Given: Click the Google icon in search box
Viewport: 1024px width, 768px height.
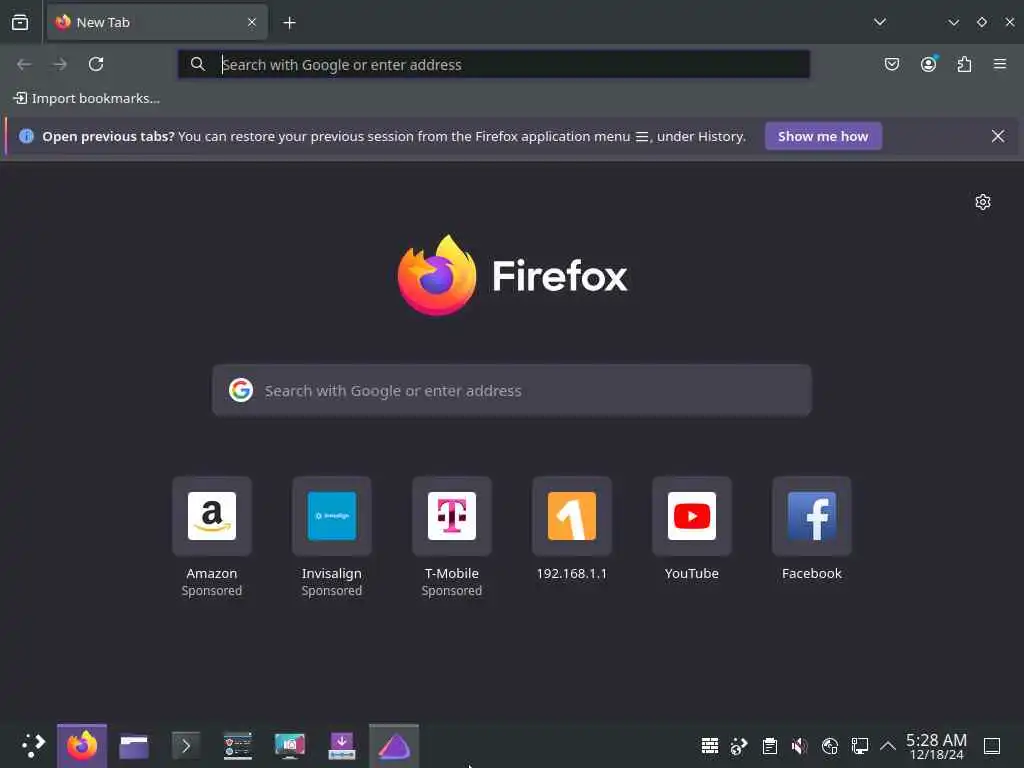Looking at the screenshot, I should [x=241, y=390].
